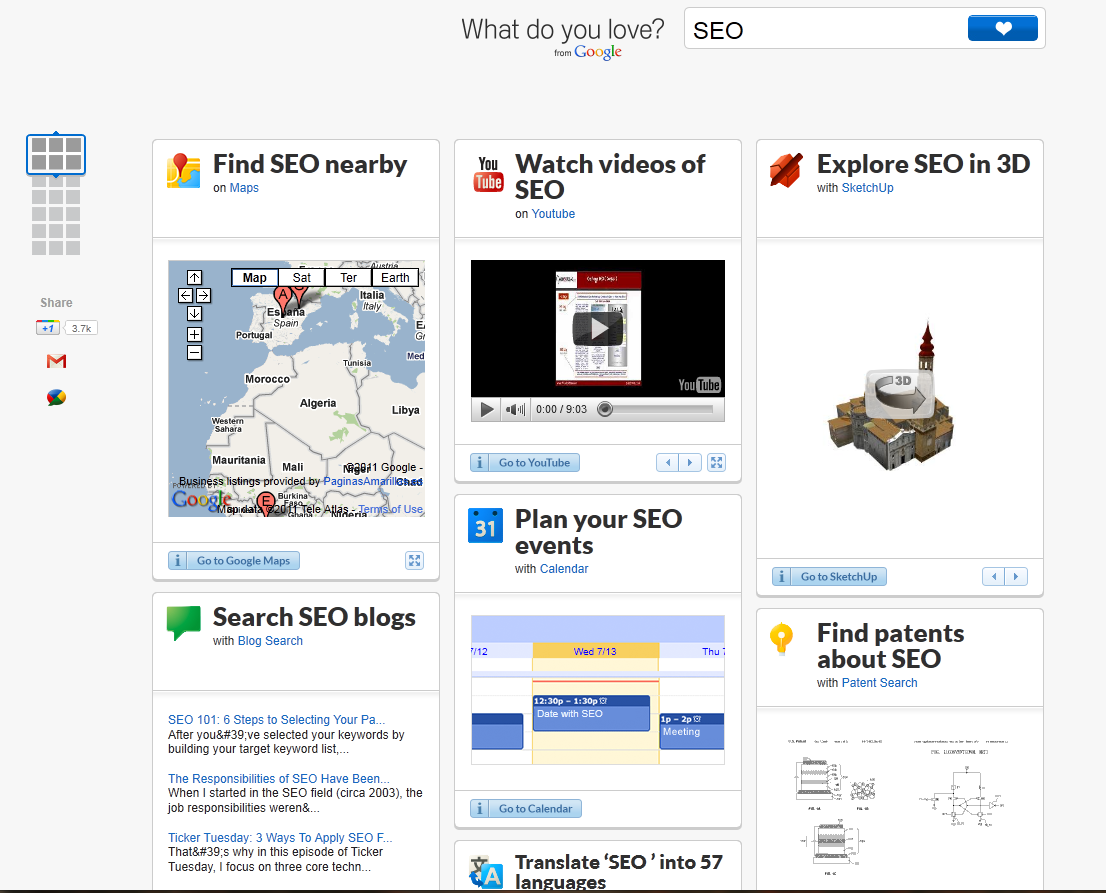This screenshot has height=893, width=1106.
Task: Open the Patent Search link
Action: [x=880, y=683]
